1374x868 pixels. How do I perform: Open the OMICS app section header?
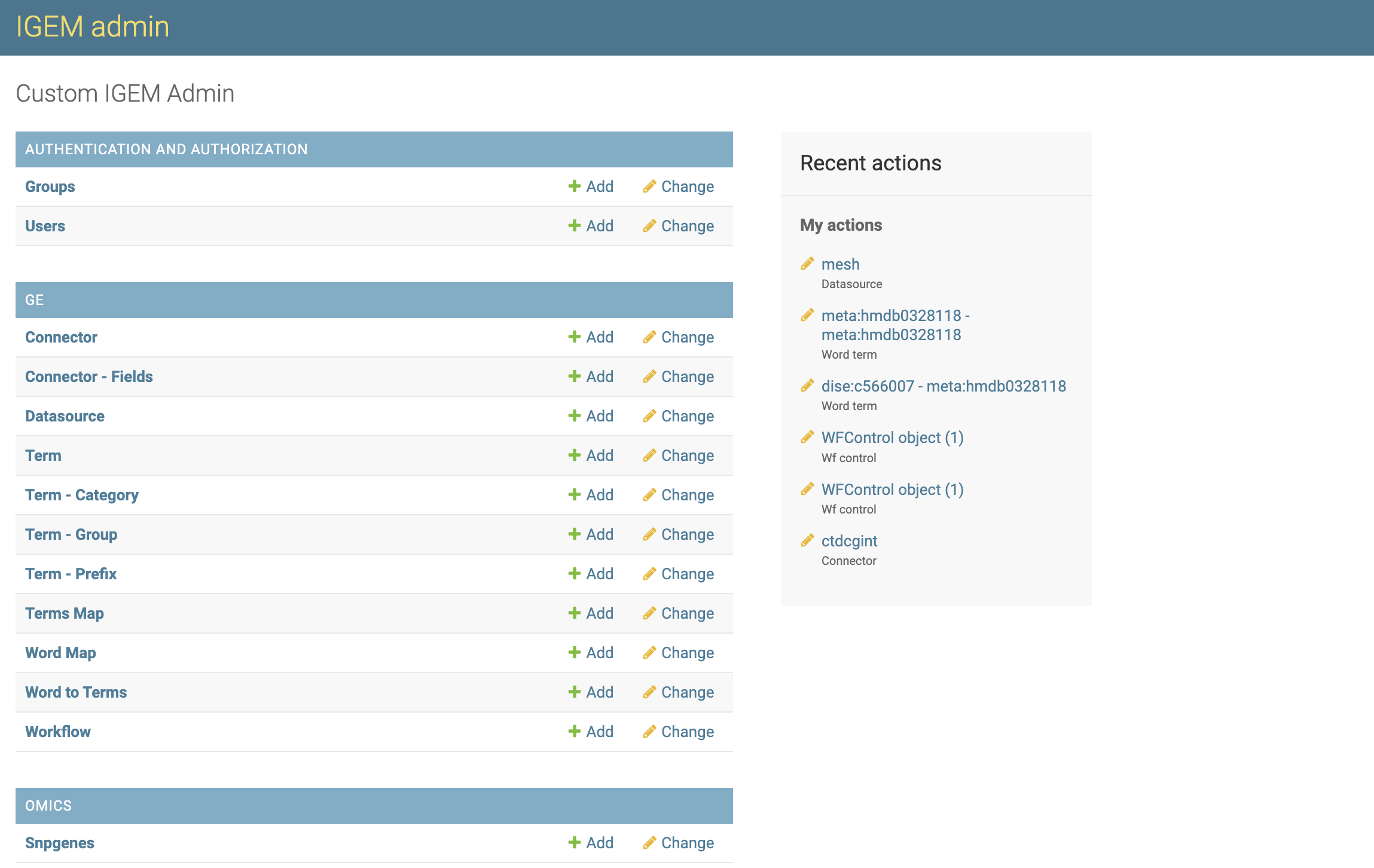(48, 806)
